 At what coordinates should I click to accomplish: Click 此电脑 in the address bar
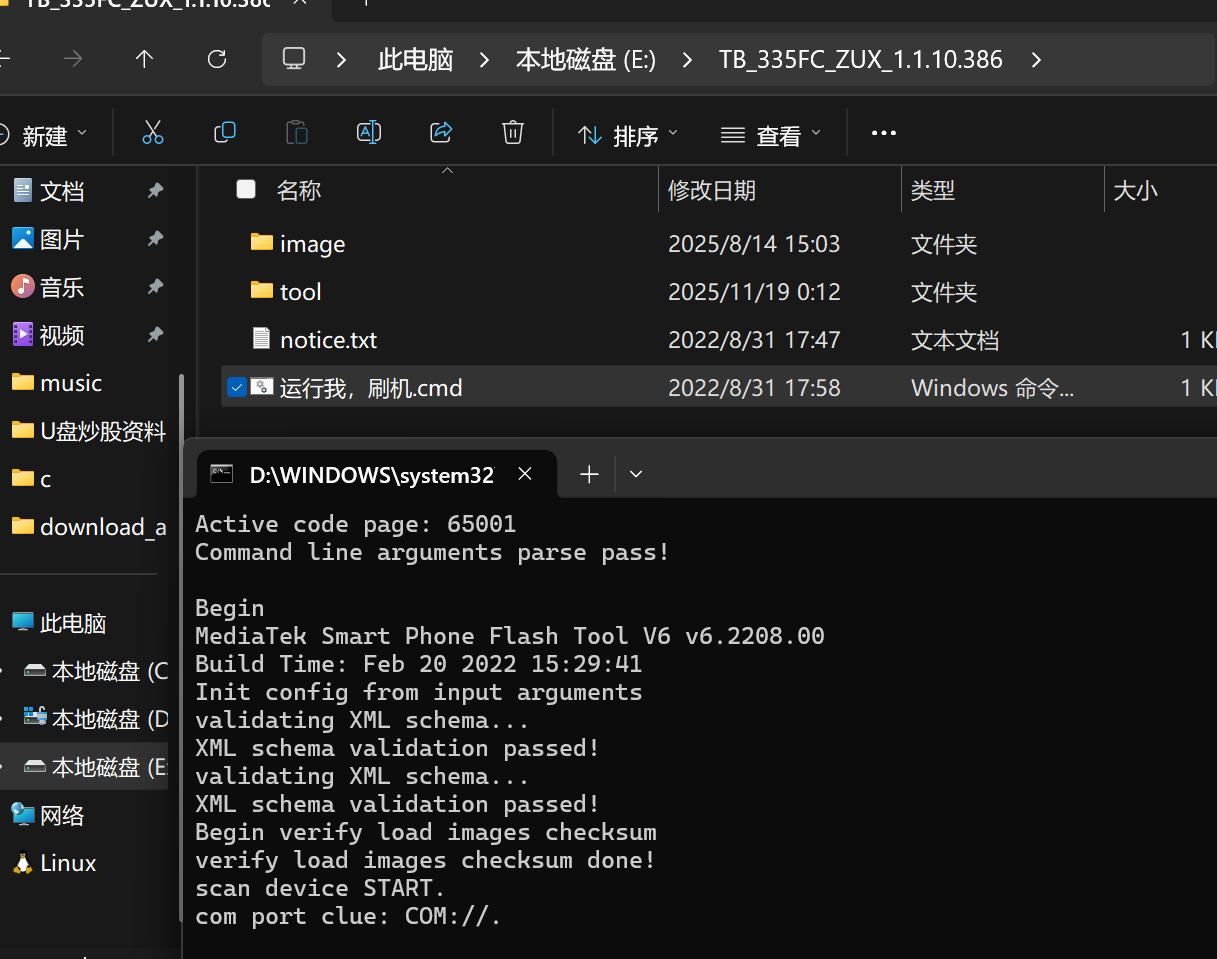pyautogui.click(x=416, y=59)
